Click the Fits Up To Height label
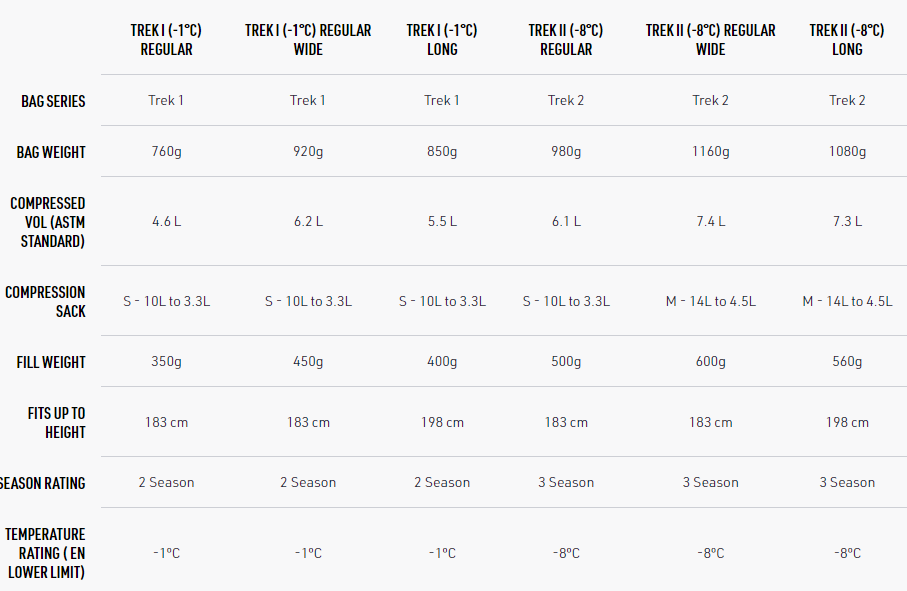This screenshot has height=591, width=907. pos(56,423)
